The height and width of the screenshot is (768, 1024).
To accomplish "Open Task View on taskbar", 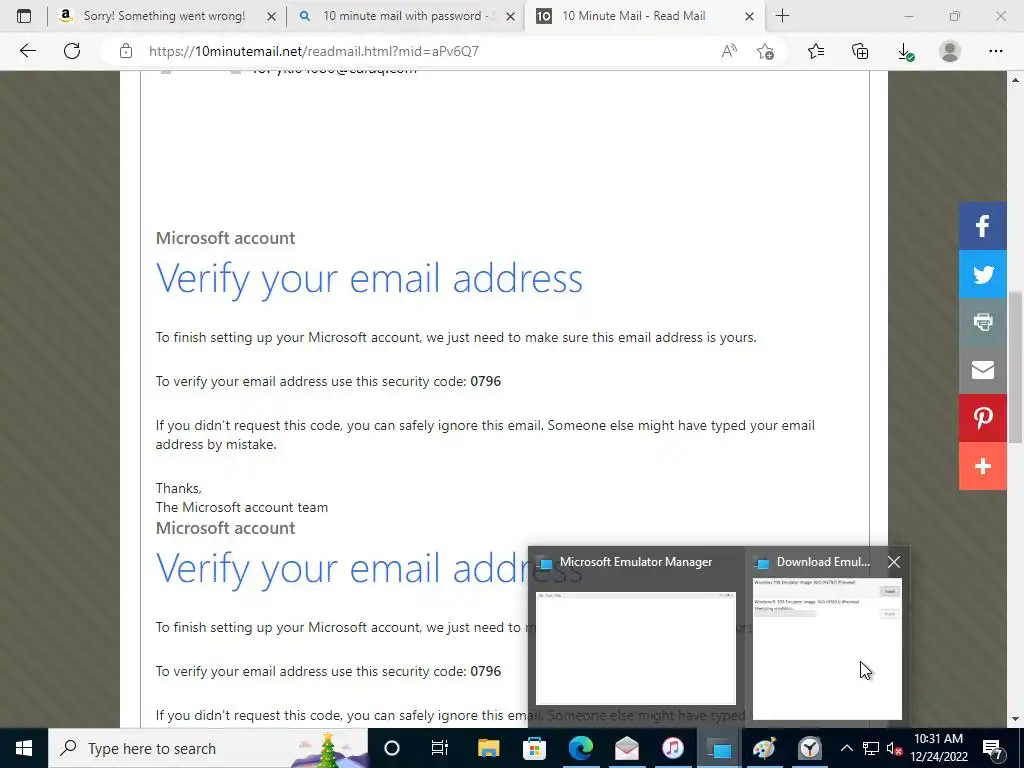I will click(x=440, y=748).
